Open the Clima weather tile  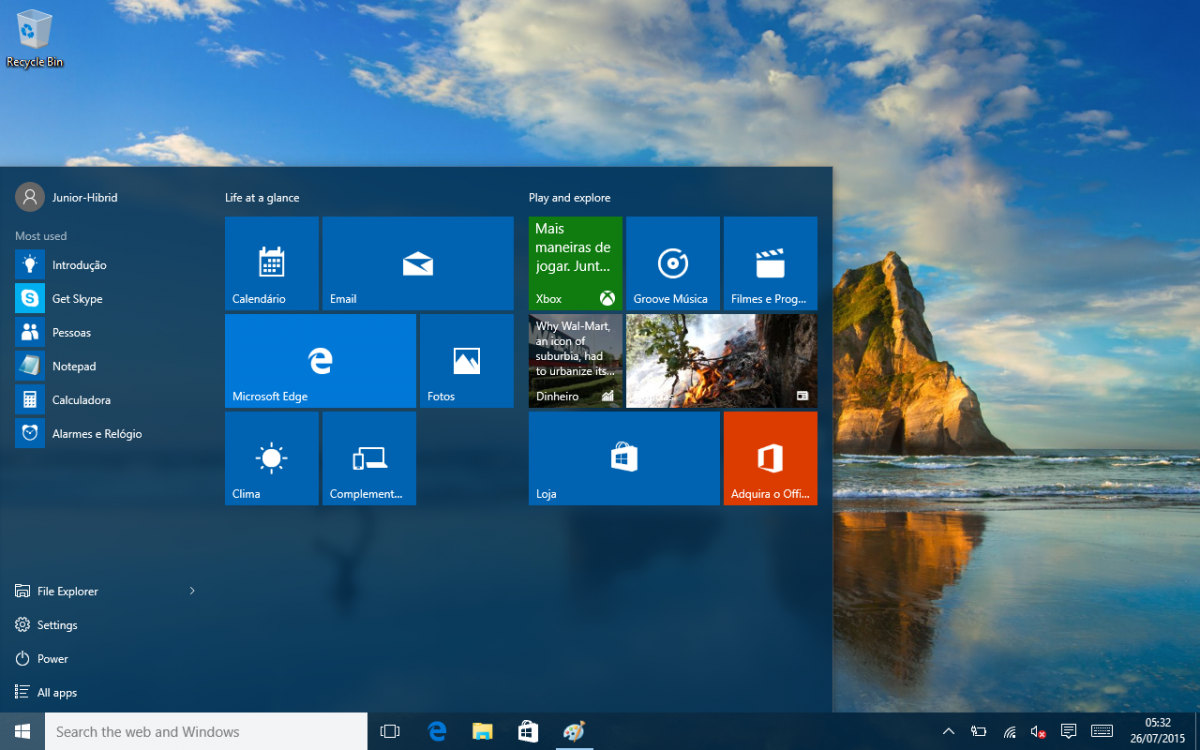(x=272, y=458)
